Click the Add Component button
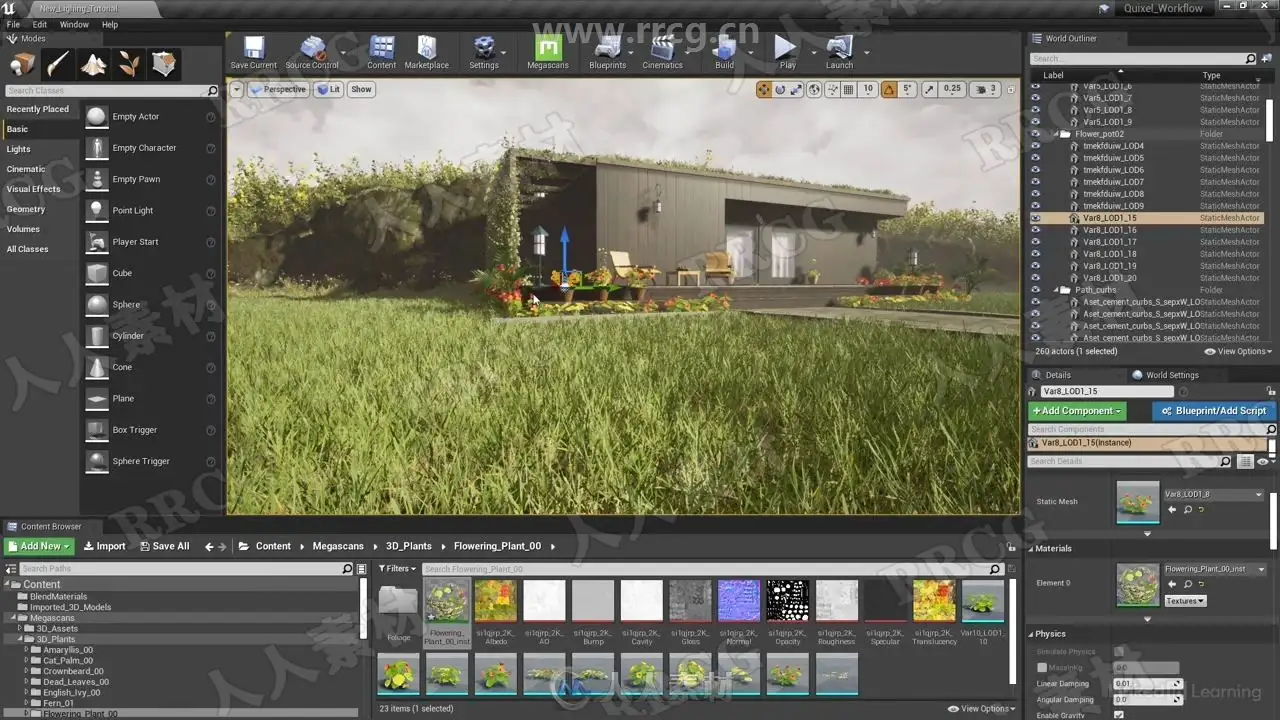This screenshot has height=720, width=1280. coord(1077,411)
